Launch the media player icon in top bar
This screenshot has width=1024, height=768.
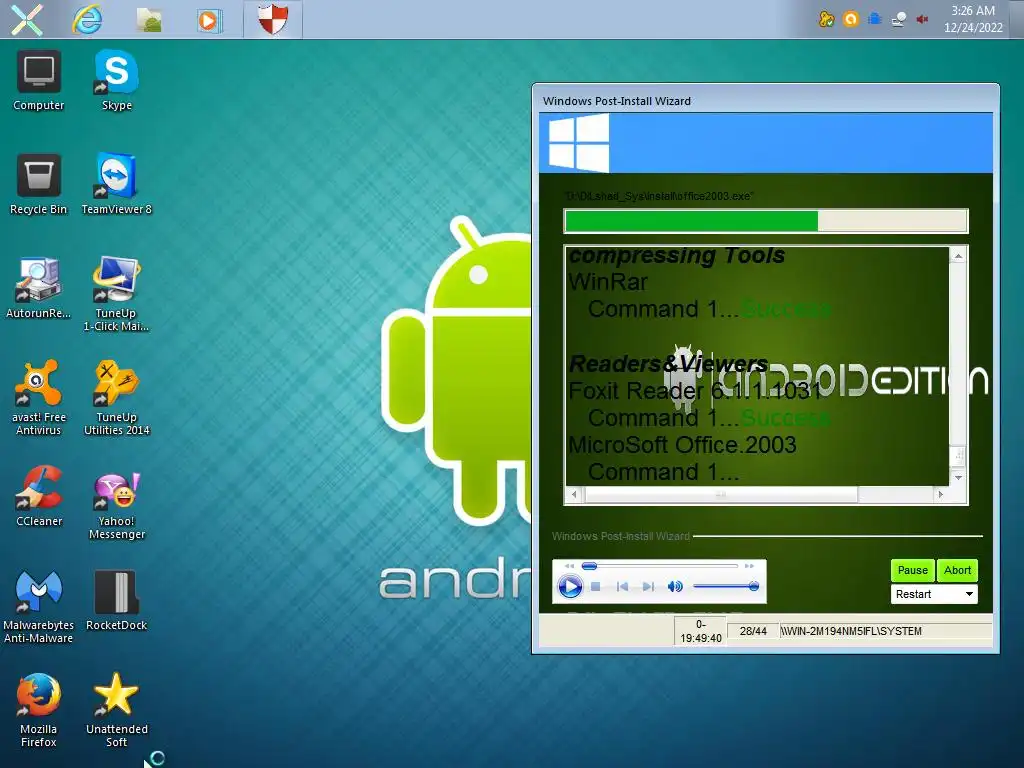coord(209,20)
